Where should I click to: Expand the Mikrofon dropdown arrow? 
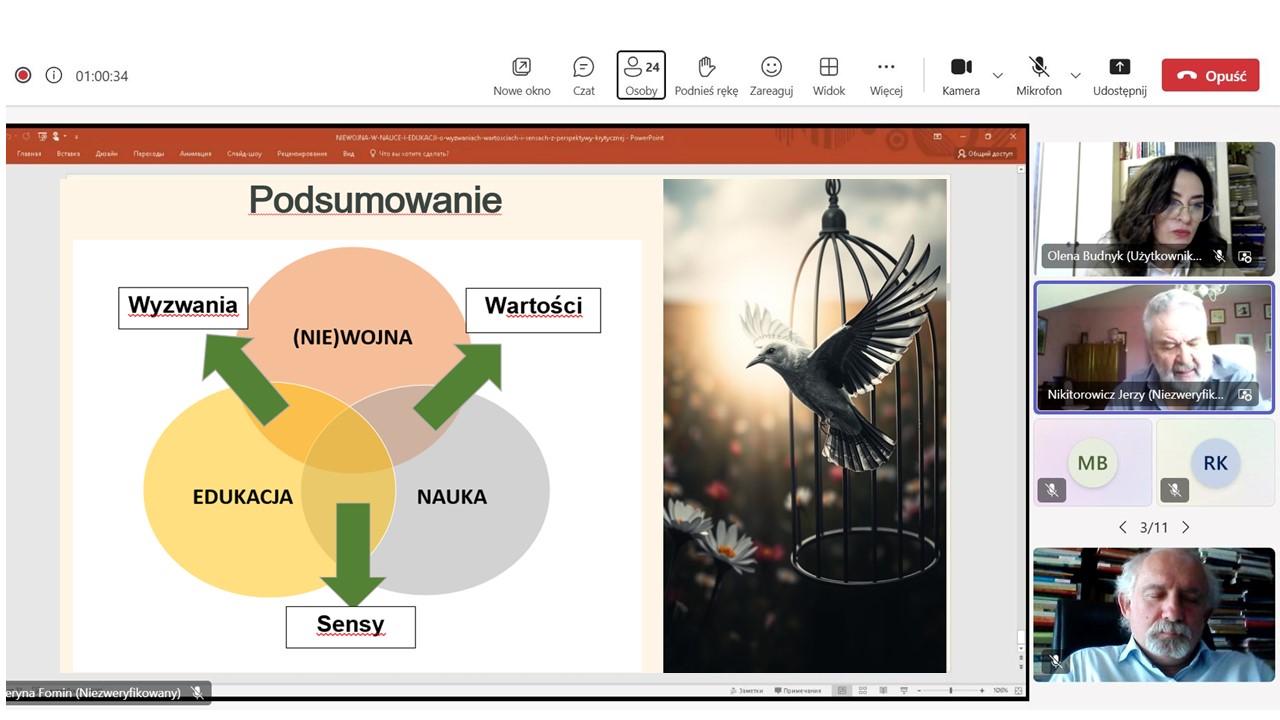pyautogui.click(x=1075, y=76)
